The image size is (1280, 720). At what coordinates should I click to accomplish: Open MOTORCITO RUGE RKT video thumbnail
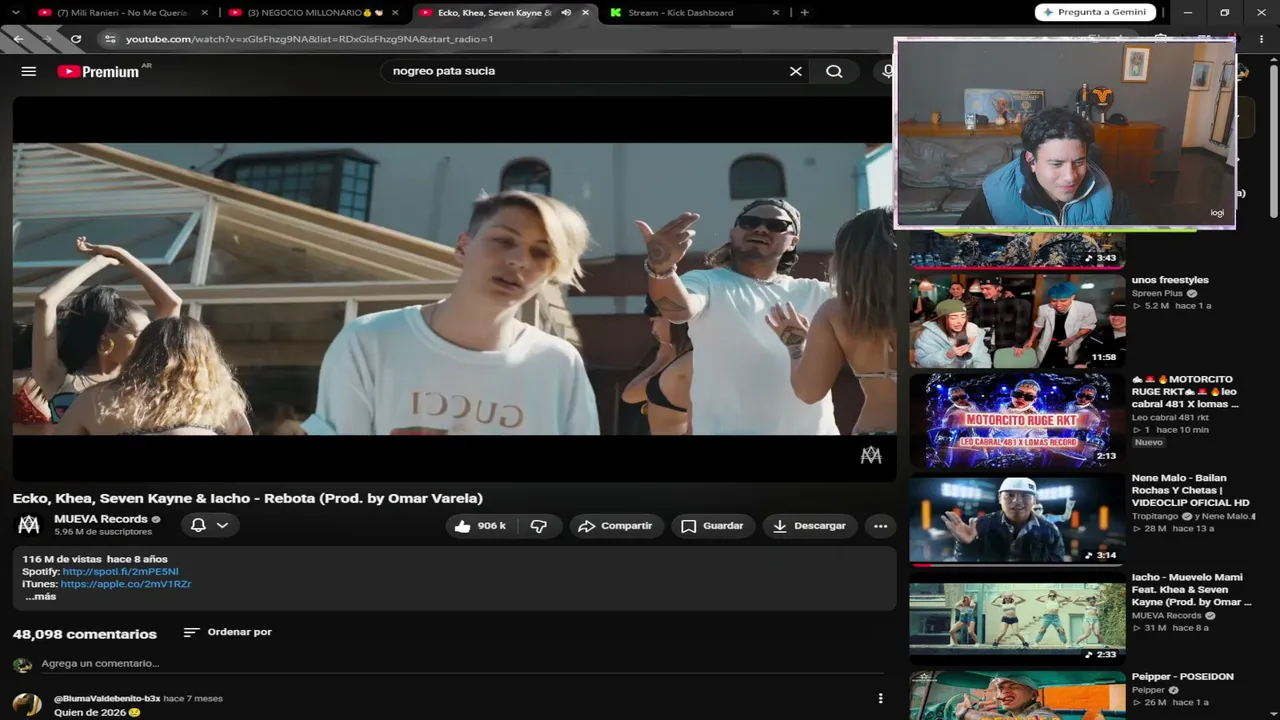tap(1017, 420)
